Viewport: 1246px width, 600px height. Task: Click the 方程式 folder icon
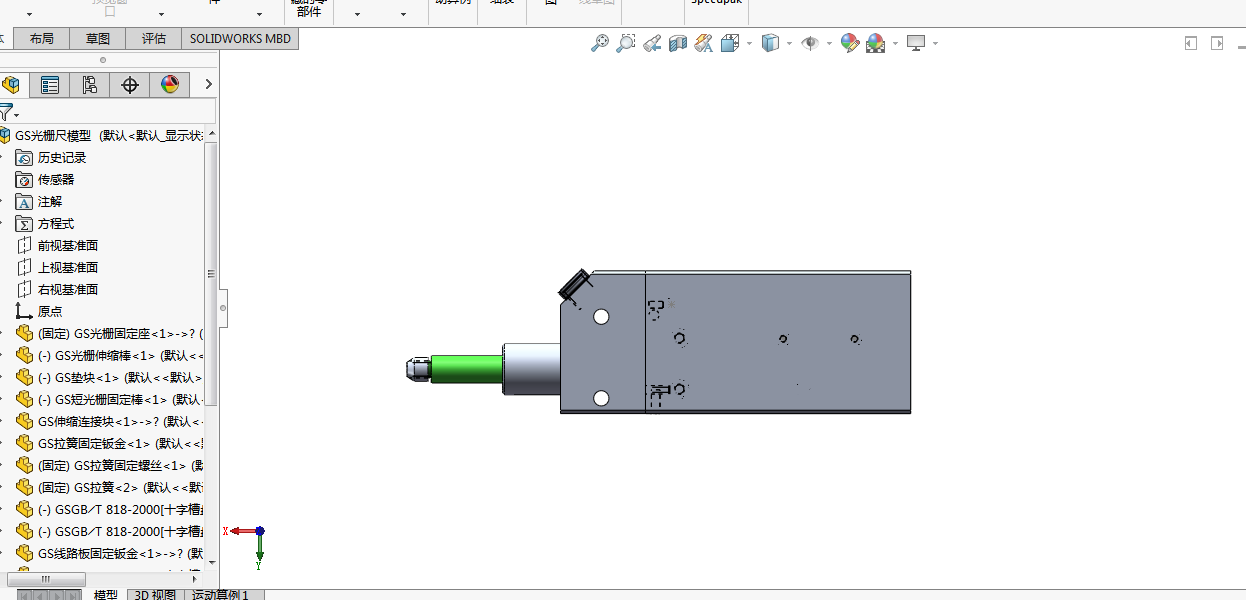pos(25,224)
